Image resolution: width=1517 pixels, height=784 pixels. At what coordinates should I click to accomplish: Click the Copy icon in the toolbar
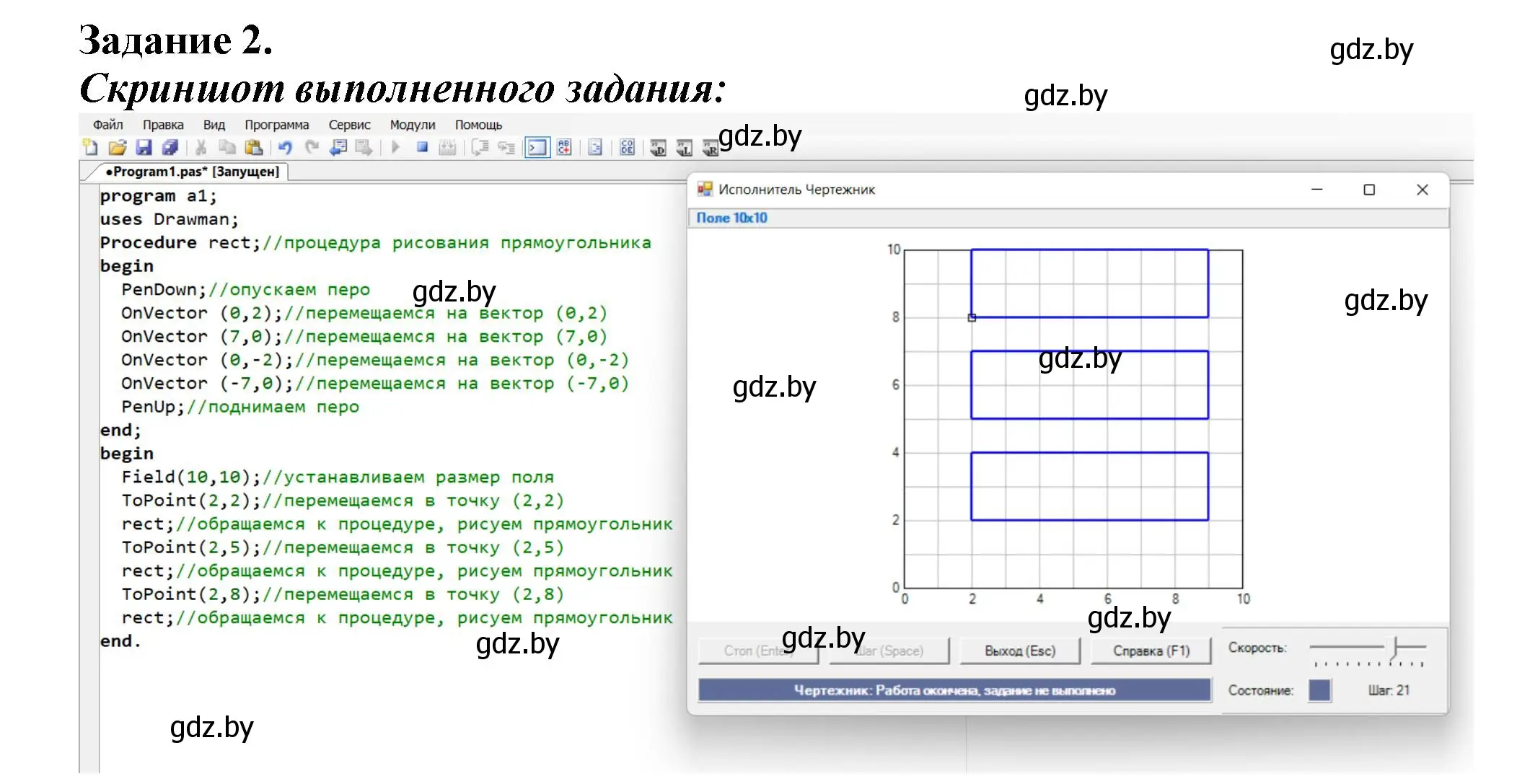click(x=227, y=148)
